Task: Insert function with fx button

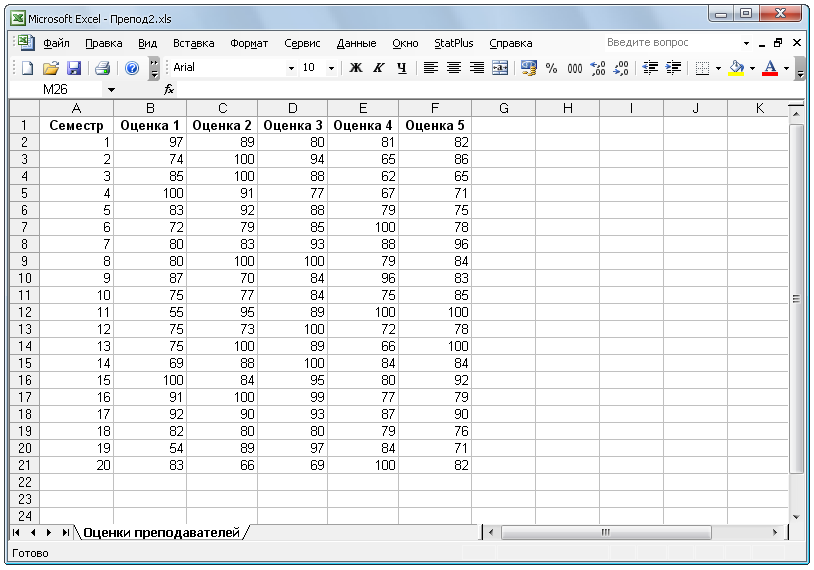Action: [x=169, y=90]
